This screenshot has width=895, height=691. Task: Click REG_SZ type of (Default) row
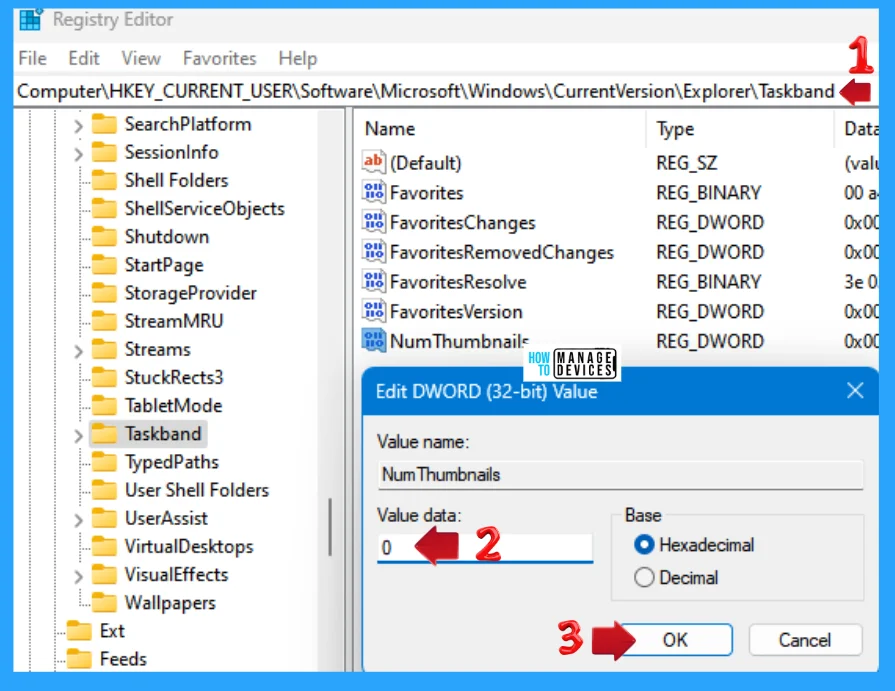tap(687, 163)
